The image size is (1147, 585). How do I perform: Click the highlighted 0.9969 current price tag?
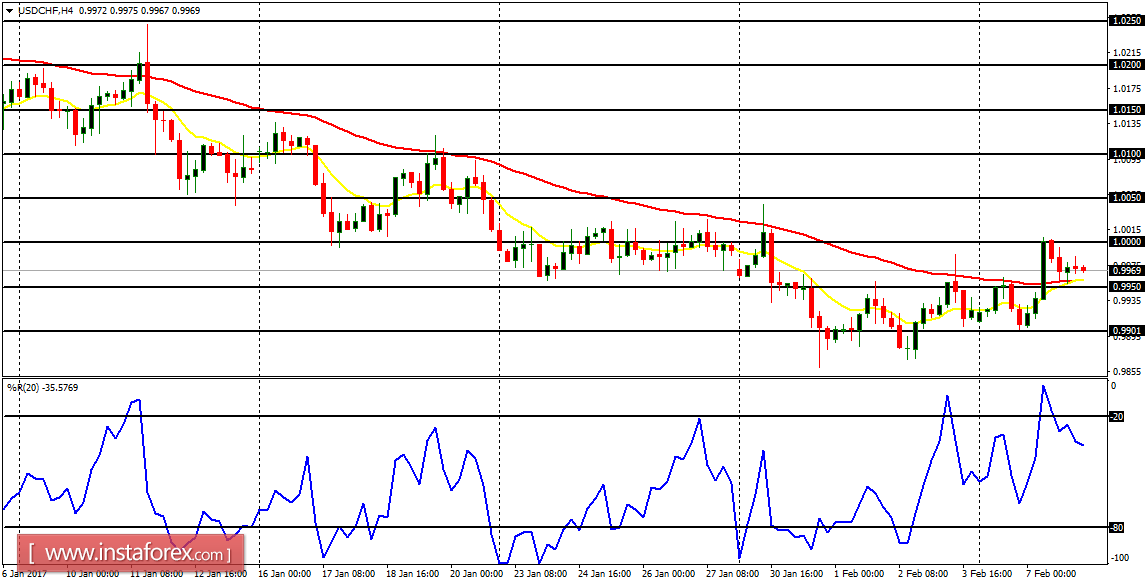pos(1126,270)
